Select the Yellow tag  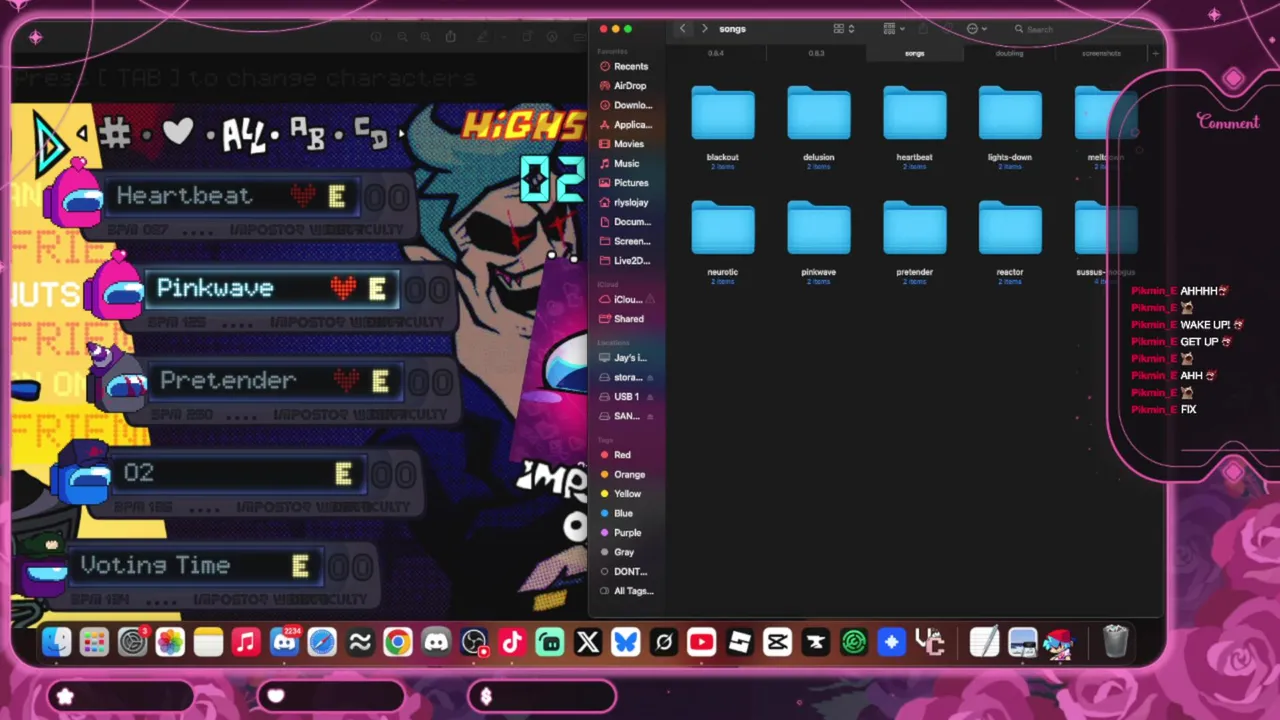pos(621,494)
